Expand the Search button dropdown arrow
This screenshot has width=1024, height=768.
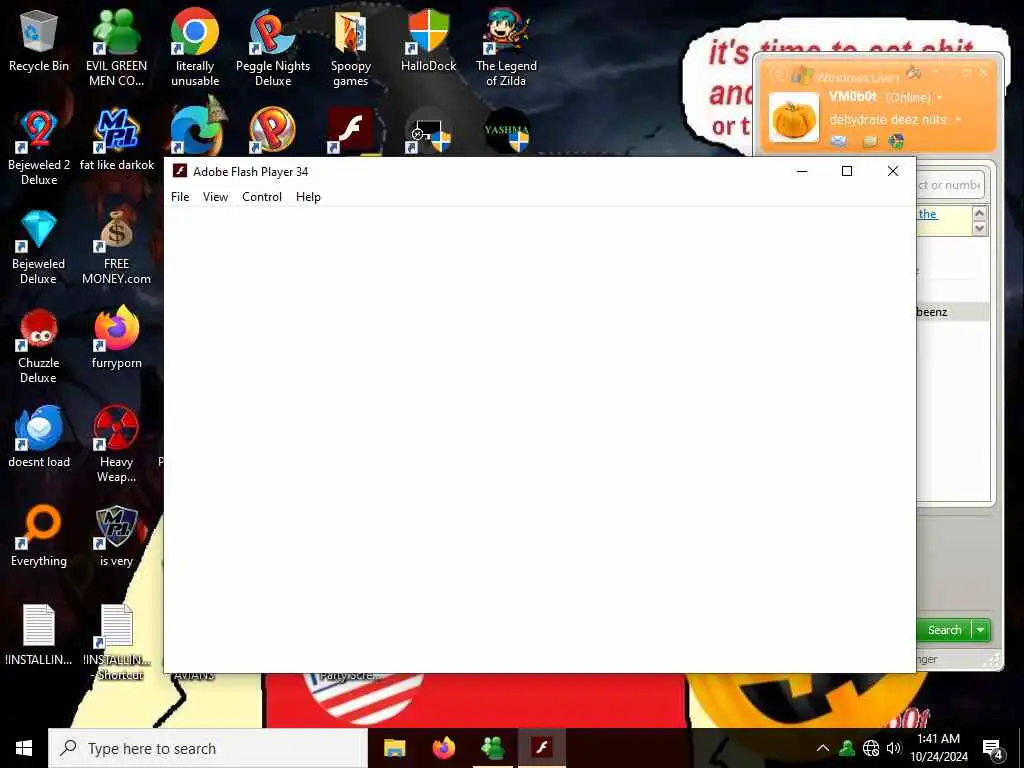click(x=981, y=630)
